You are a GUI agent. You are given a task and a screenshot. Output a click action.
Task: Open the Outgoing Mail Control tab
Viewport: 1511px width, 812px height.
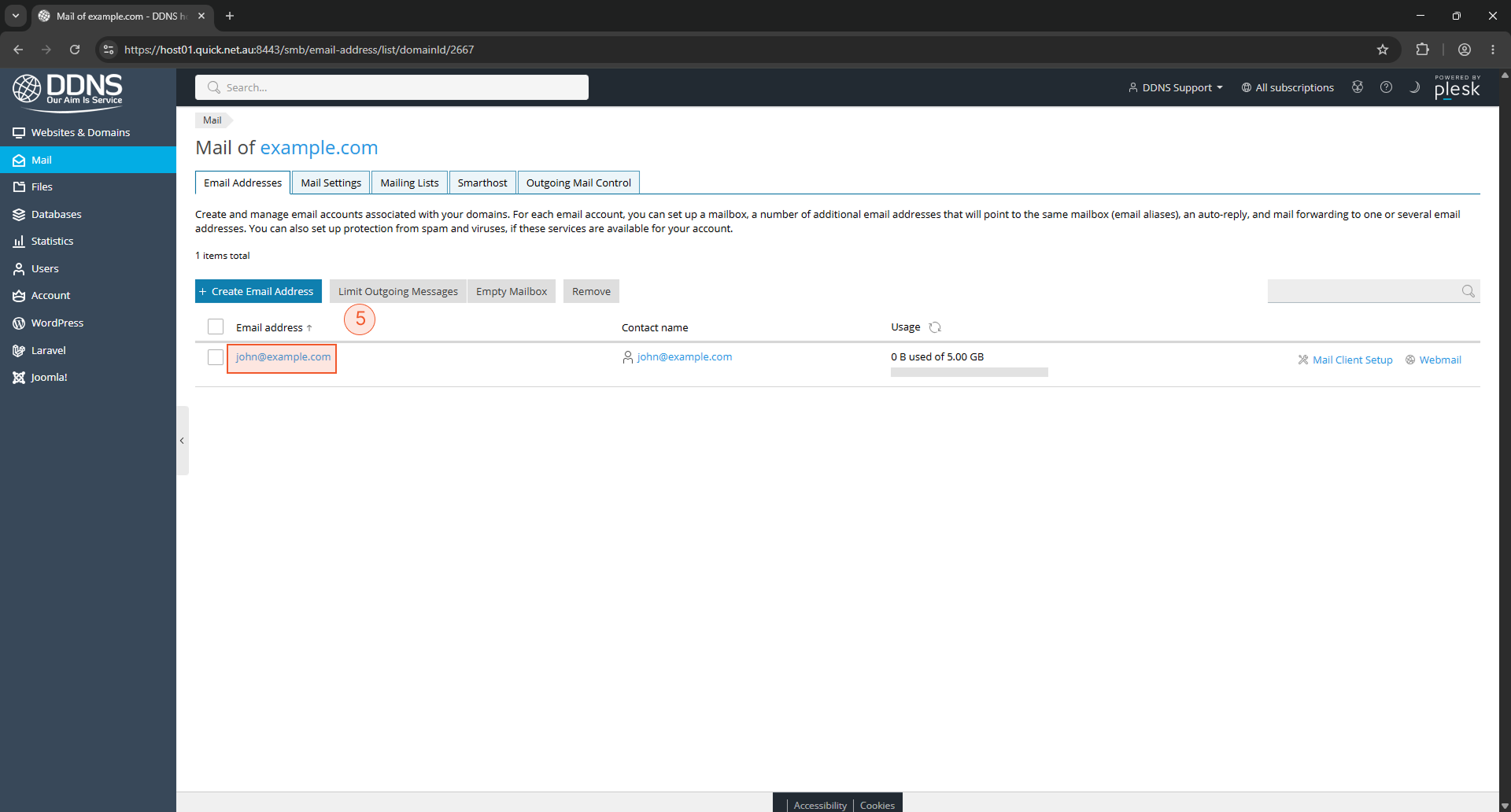[578, 183]
